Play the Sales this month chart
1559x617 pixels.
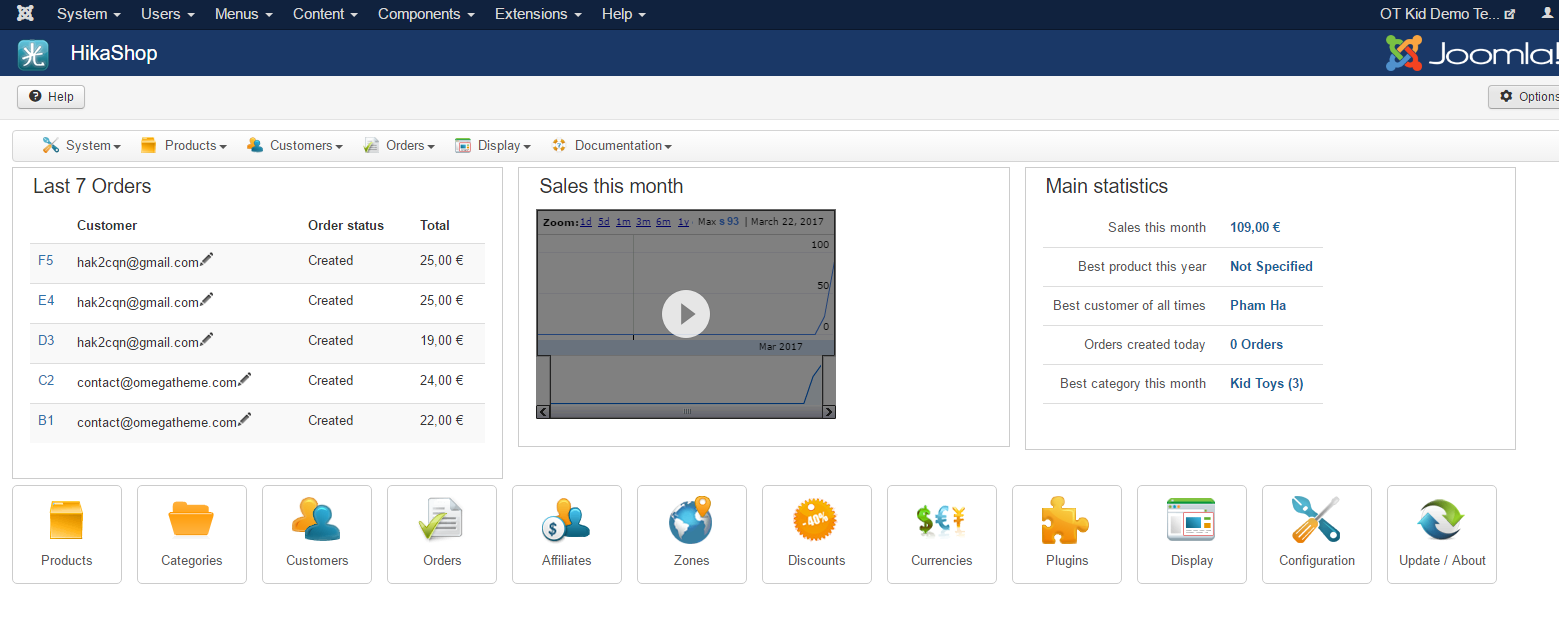tap(686, 314)
